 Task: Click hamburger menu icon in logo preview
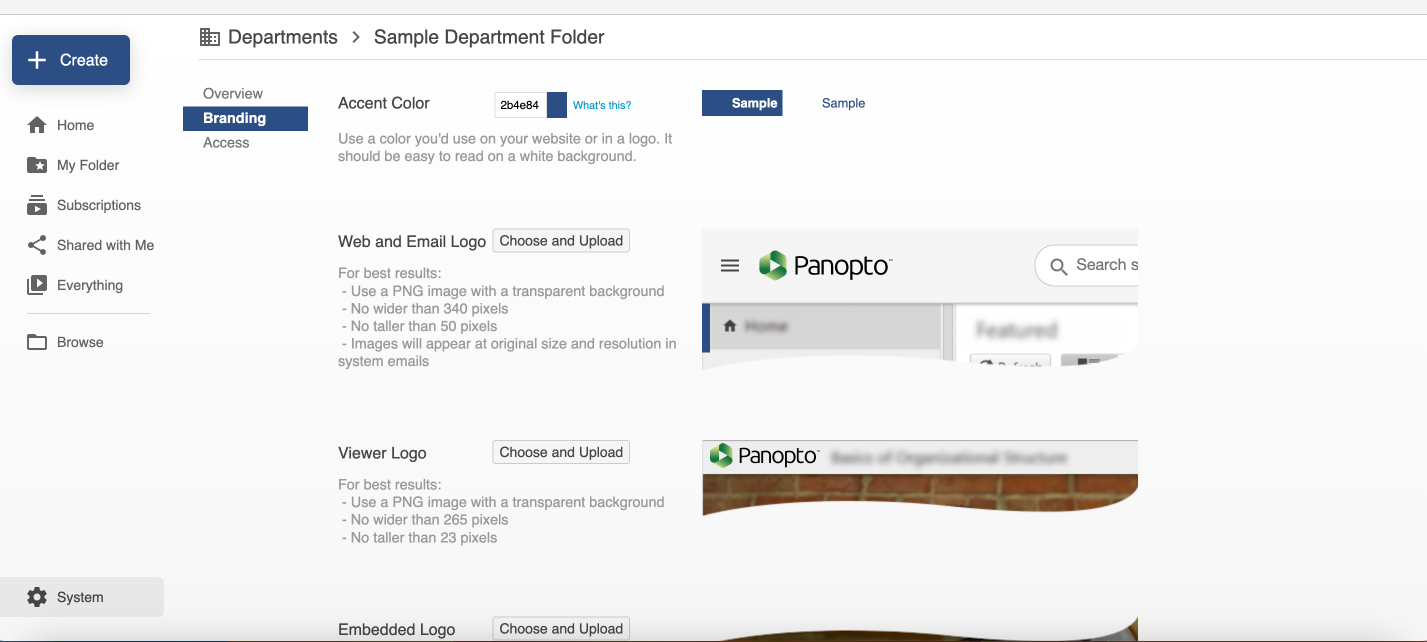tap(730, 265)
